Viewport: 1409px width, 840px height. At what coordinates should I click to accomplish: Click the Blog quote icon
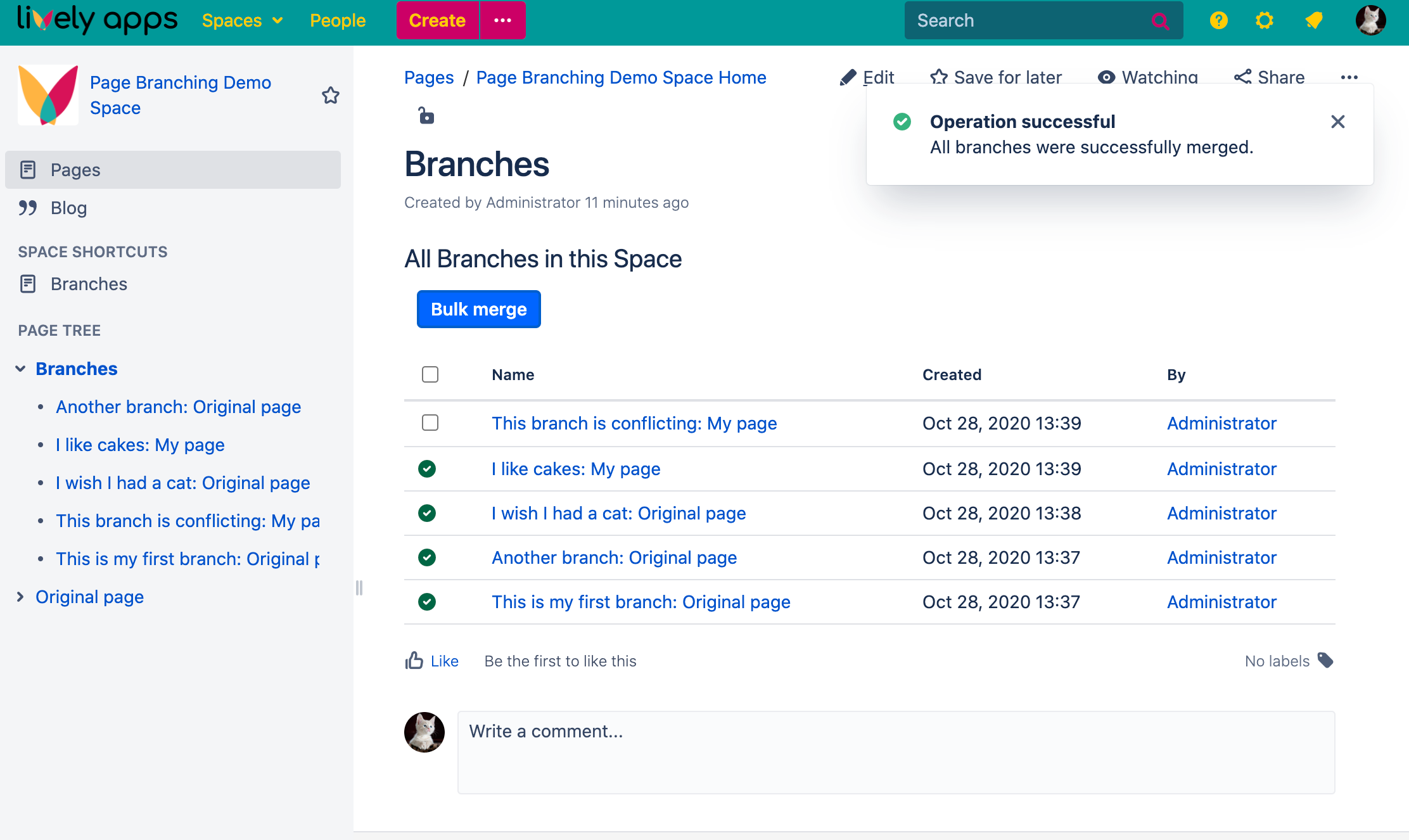pyautogui.click(x=28, y=208)
